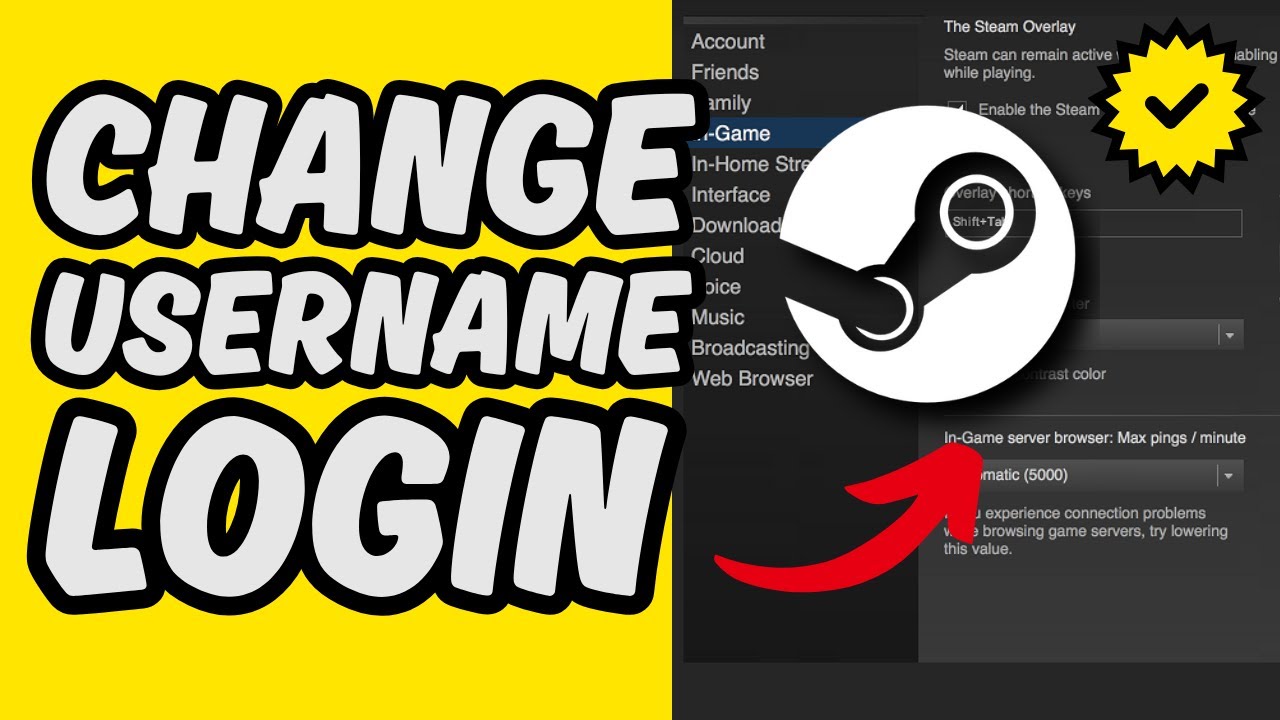Open the Music settings category
The image size is (1280, 720).
click(x=718, y=317)
